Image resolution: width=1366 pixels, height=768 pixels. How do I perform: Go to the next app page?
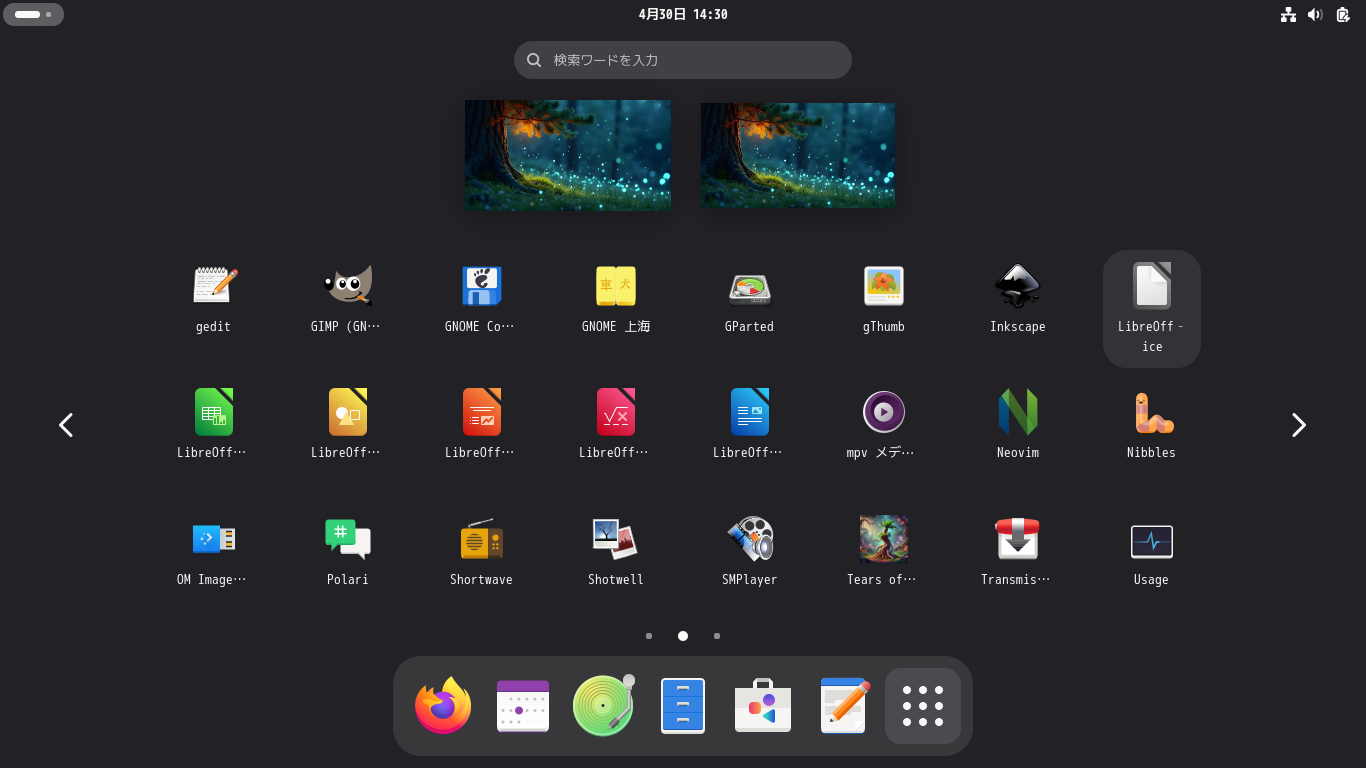1298,424
